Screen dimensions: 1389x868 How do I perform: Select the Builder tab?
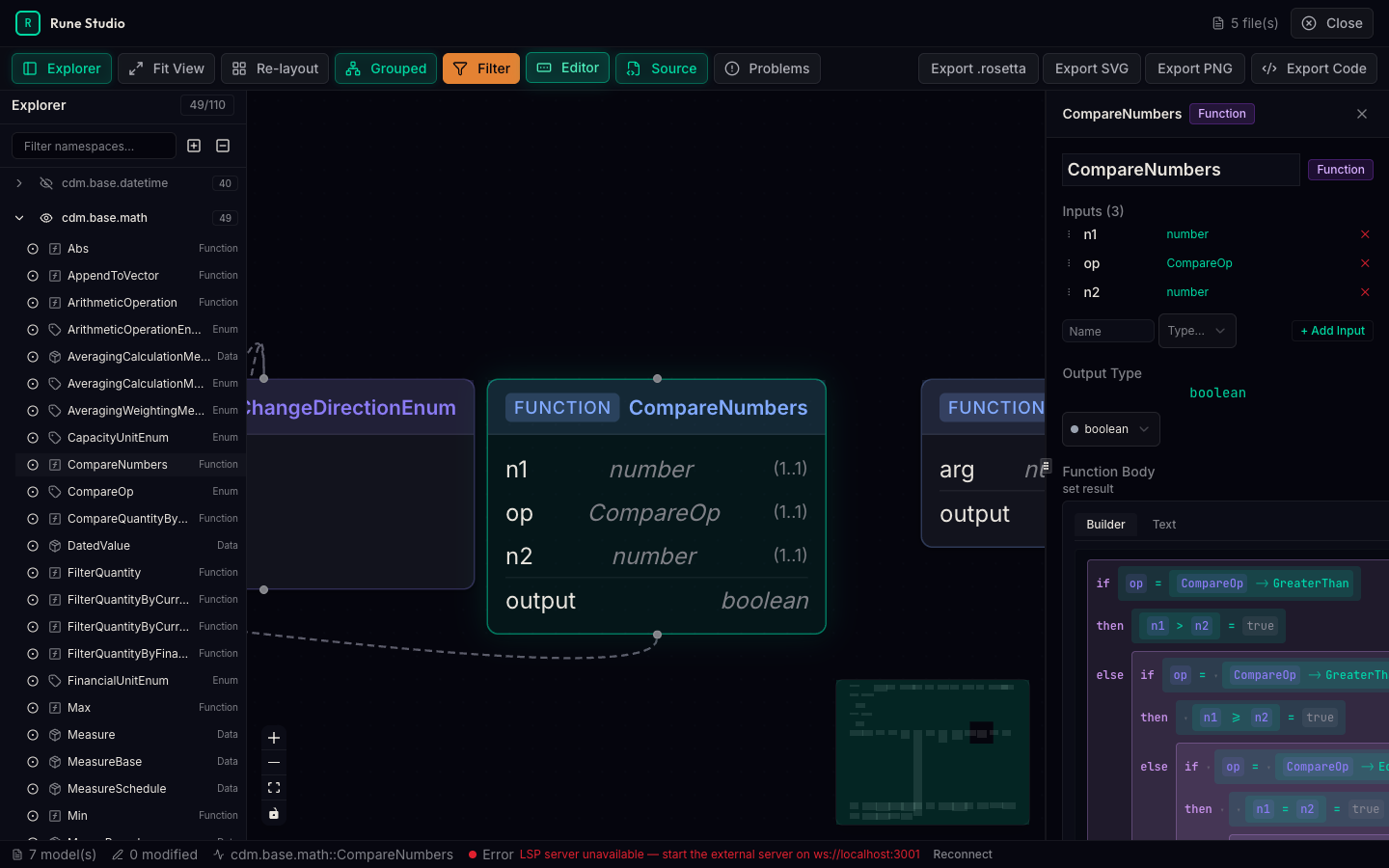click(x=1105, y=524)
